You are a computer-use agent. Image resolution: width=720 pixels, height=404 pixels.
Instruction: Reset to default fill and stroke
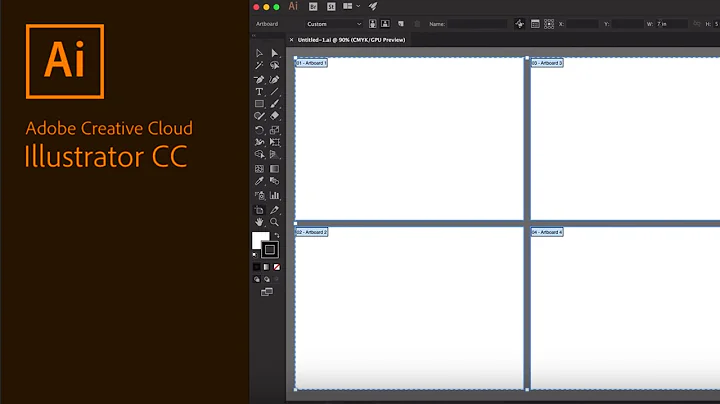click(255, 255)
